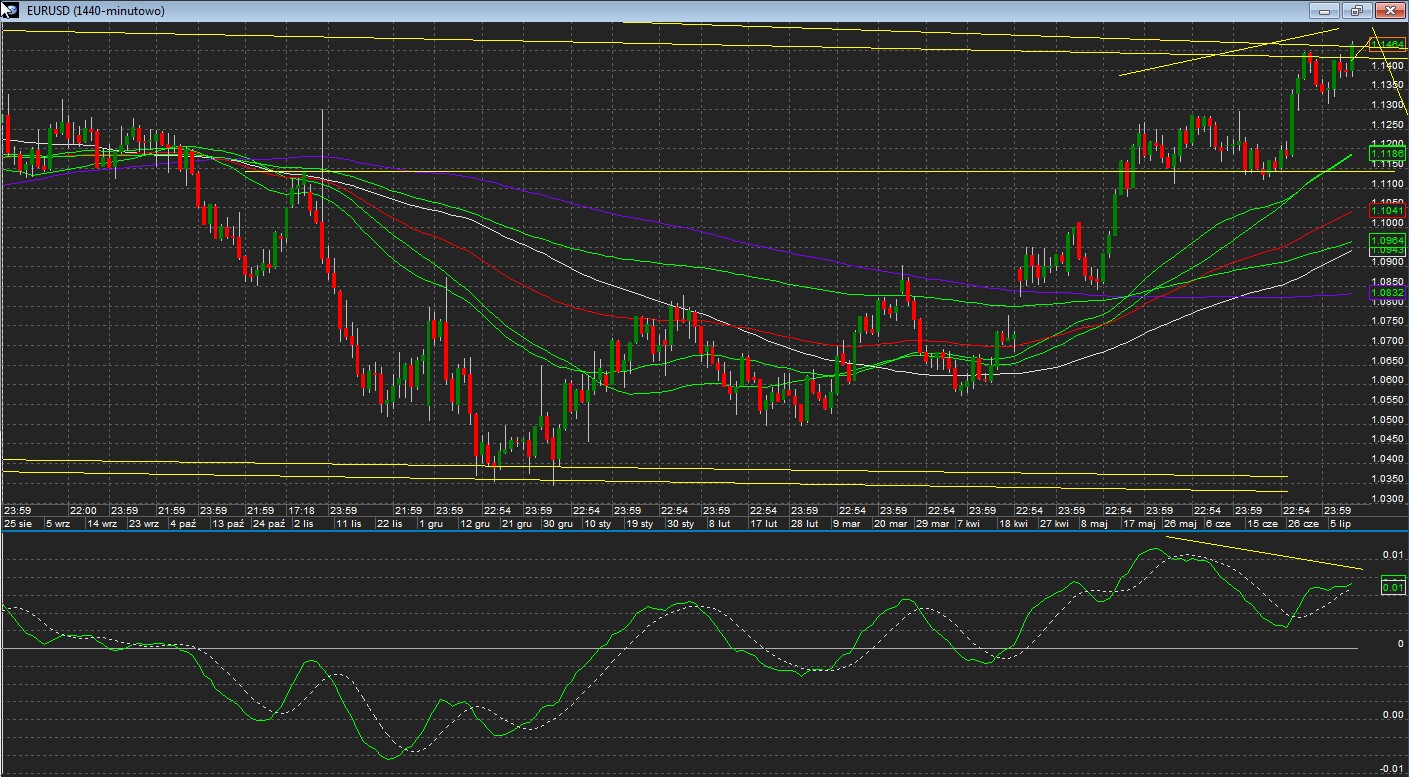Click the 18 kwi date label
Screen dimensions: 1409x777
pyautogui.click(x=1013, y=523)
